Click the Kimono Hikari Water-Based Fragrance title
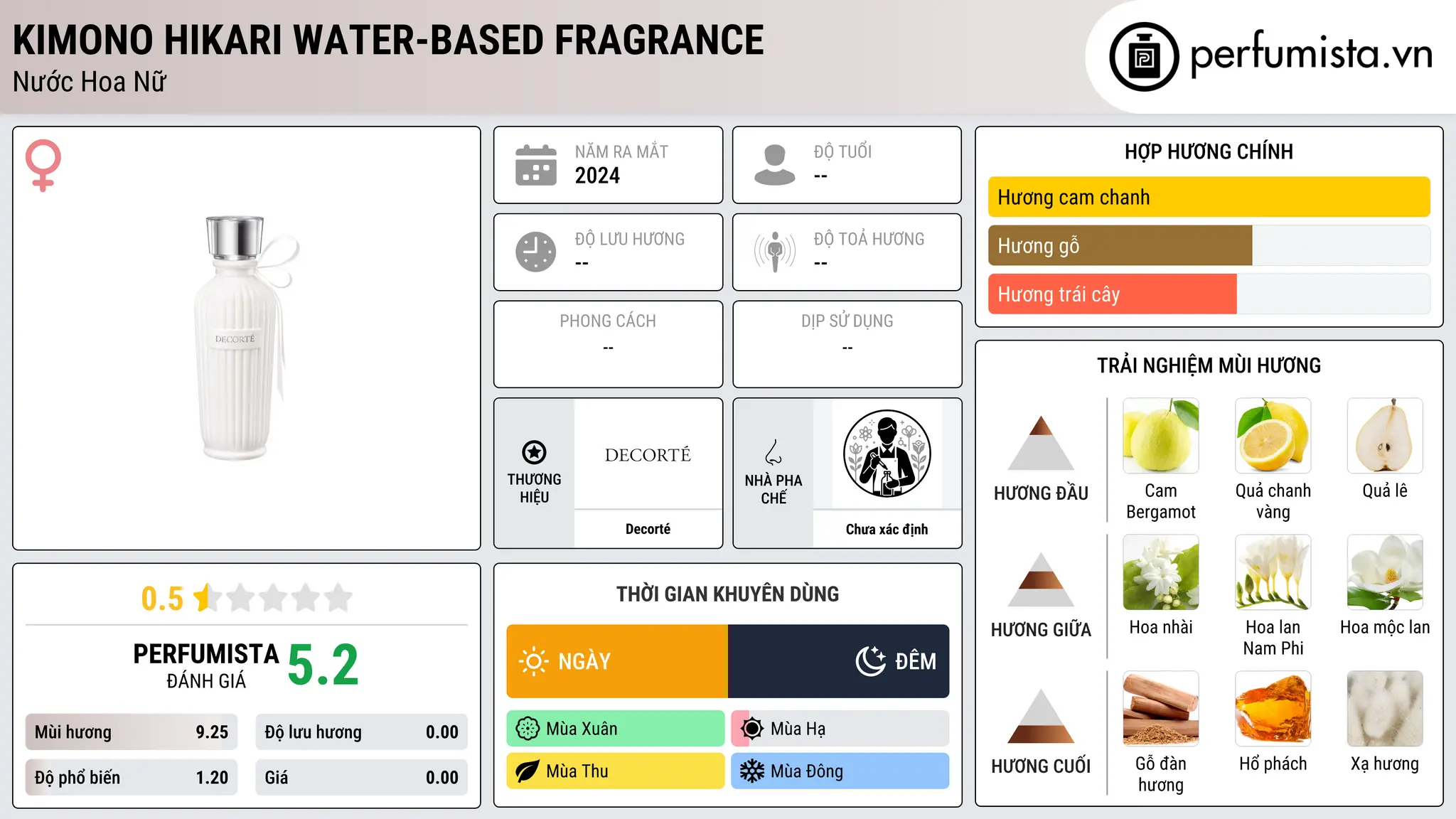 pos(388,40)
